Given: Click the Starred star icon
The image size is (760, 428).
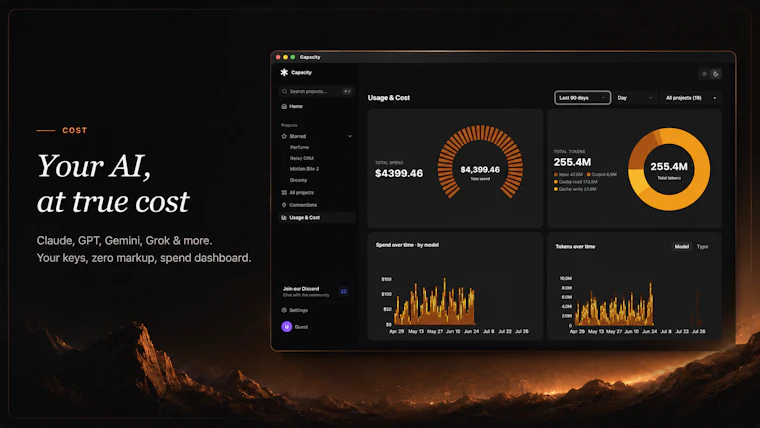Looking at the screenshot, I should click(x=284, y=136).
